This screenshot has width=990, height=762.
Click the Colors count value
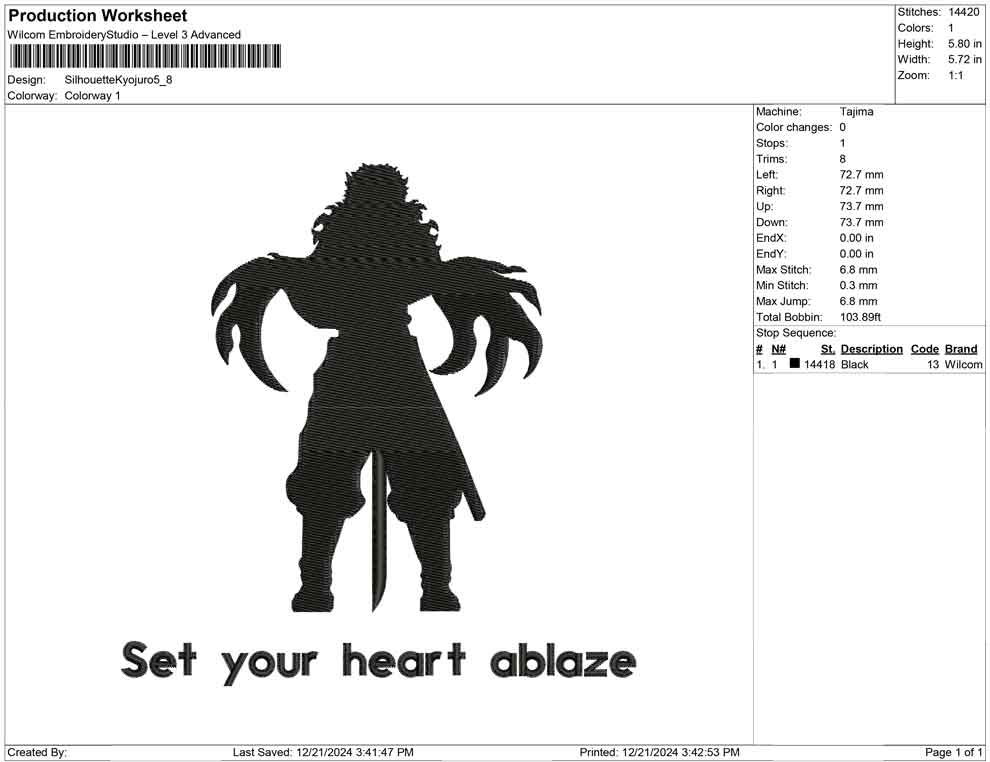tap(951, 28)
